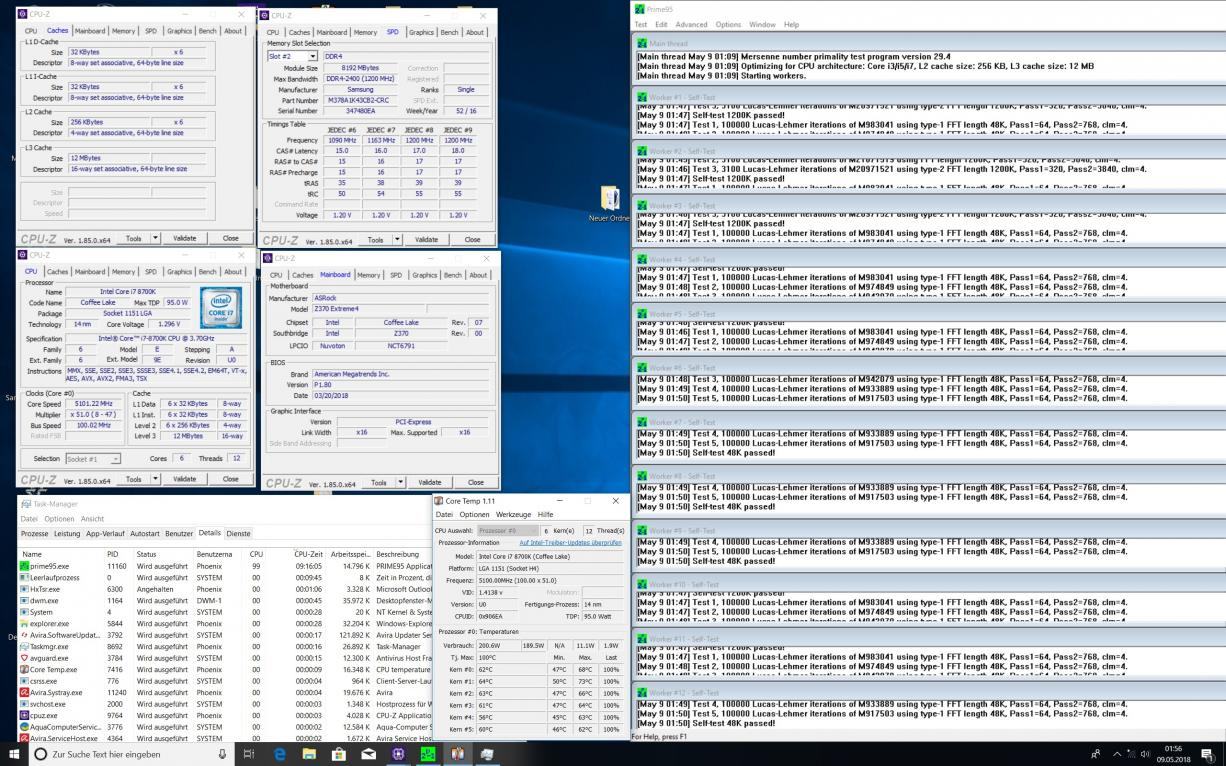Select the prime95.exe process icon in Task-Manager
Image resolution: width=1226 pixels, height=766 pixels.
click(x=24, y=566)
